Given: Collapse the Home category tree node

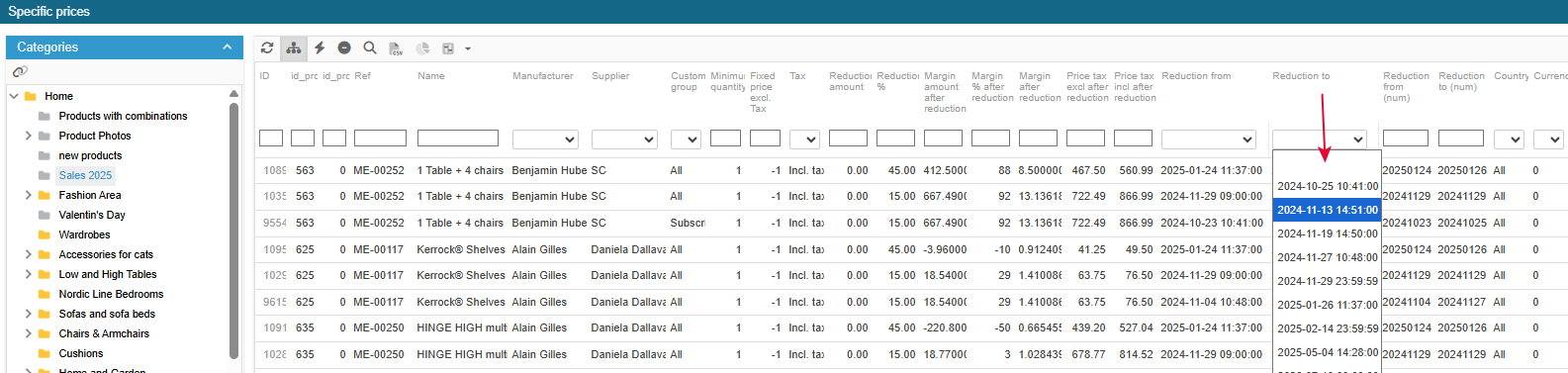Looking at the screenshot, I should (14, 96).
